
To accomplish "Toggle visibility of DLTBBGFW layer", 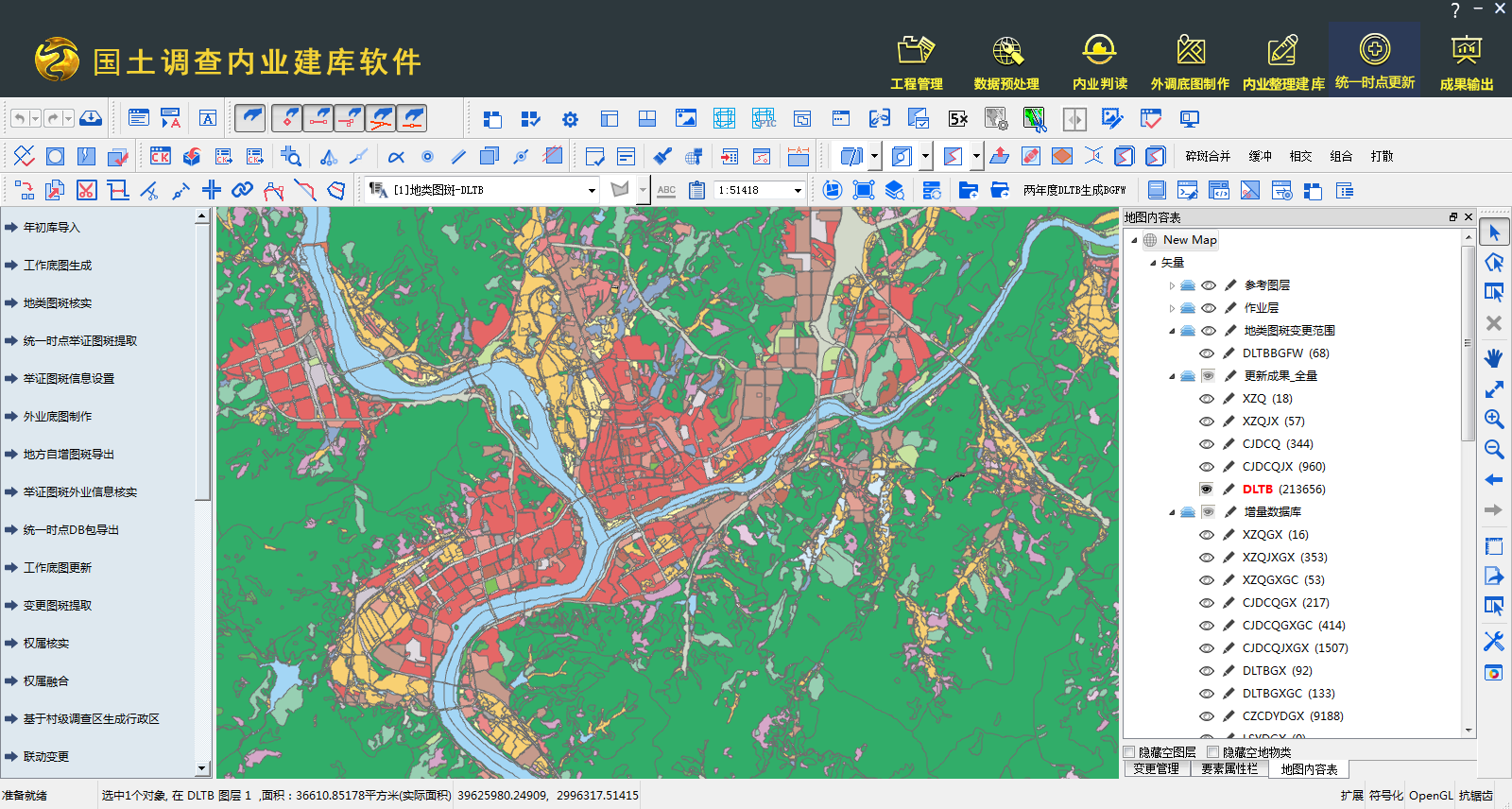I will point(1207,353).
